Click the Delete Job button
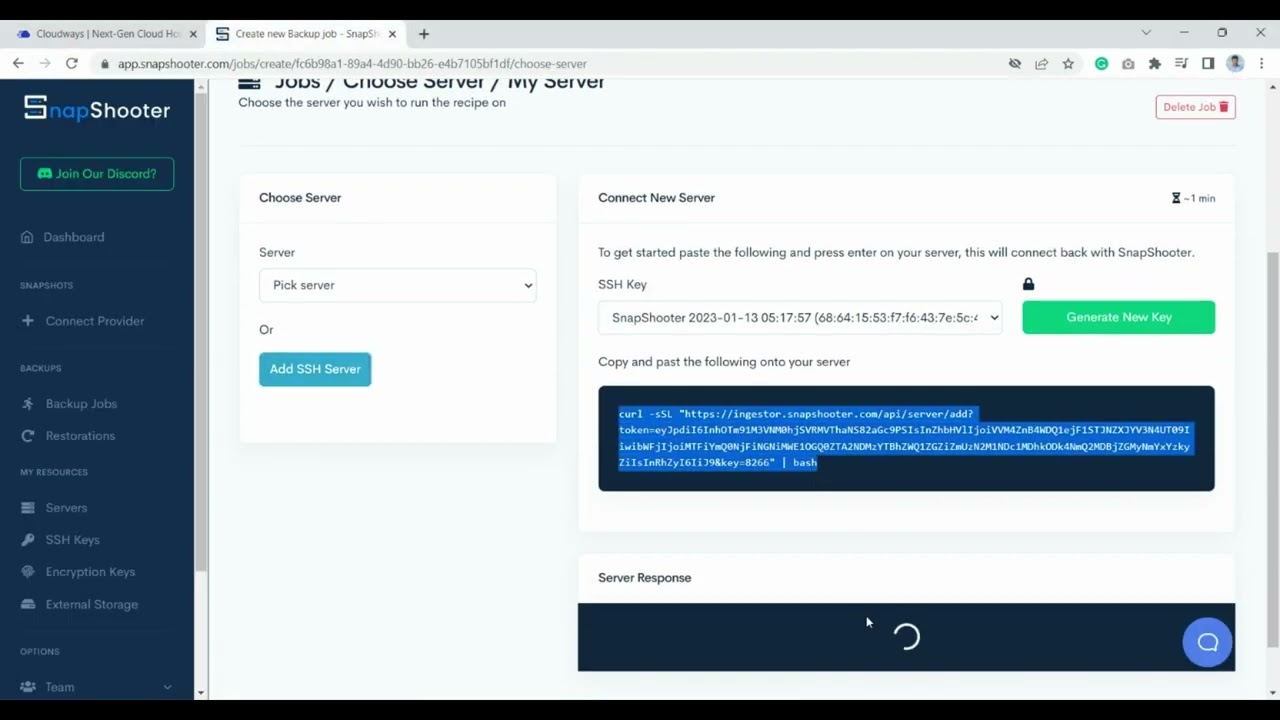Image resolution: width=1280 pixels, height=720 pixels. click(1195, 107)
